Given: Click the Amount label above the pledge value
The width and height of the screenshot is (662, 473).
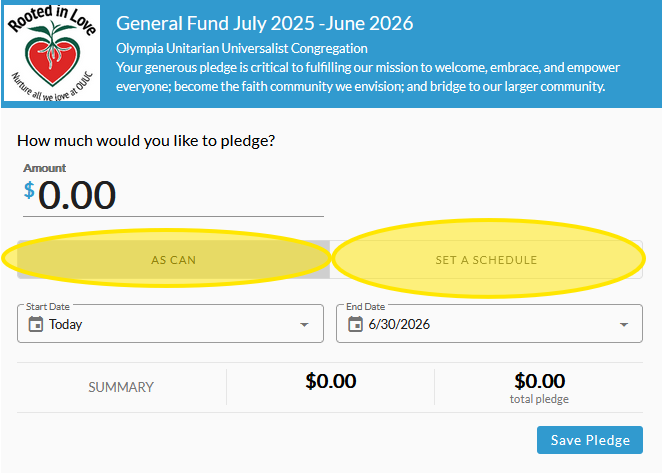Looking at the screenshot, I should tap(45, 168).
